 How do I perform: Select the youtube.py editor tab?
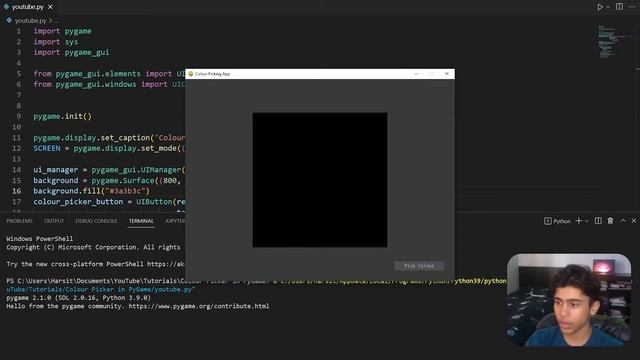click(28, 7)
